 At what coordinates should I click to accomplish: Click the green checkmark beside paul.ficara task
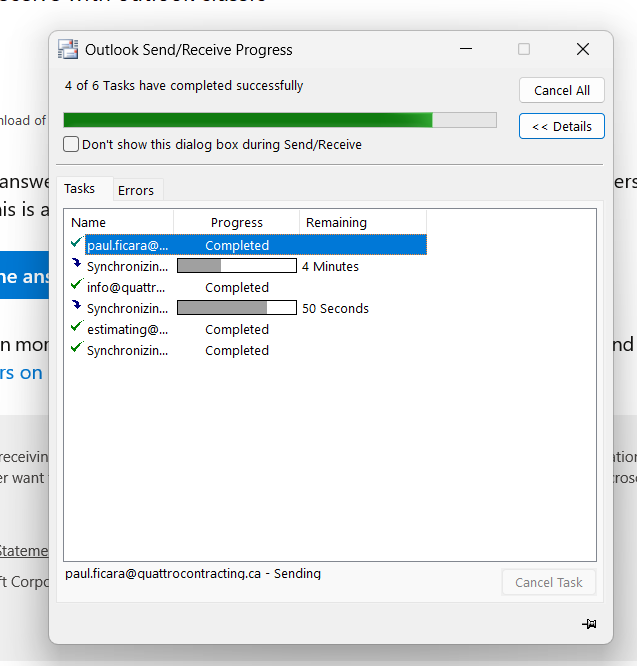(77, 243)
